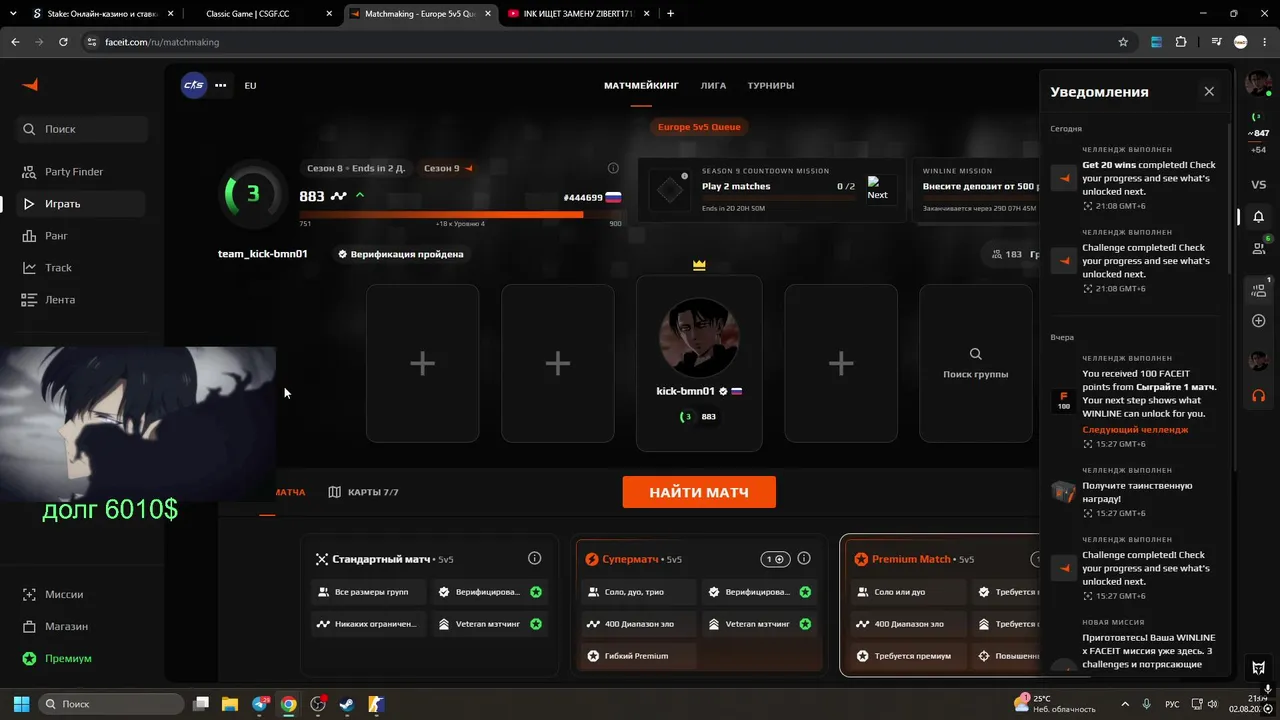The image size is (1280, 720).
Task: Switch to the ЛИГА tab
Action: (x=713, y=85)
